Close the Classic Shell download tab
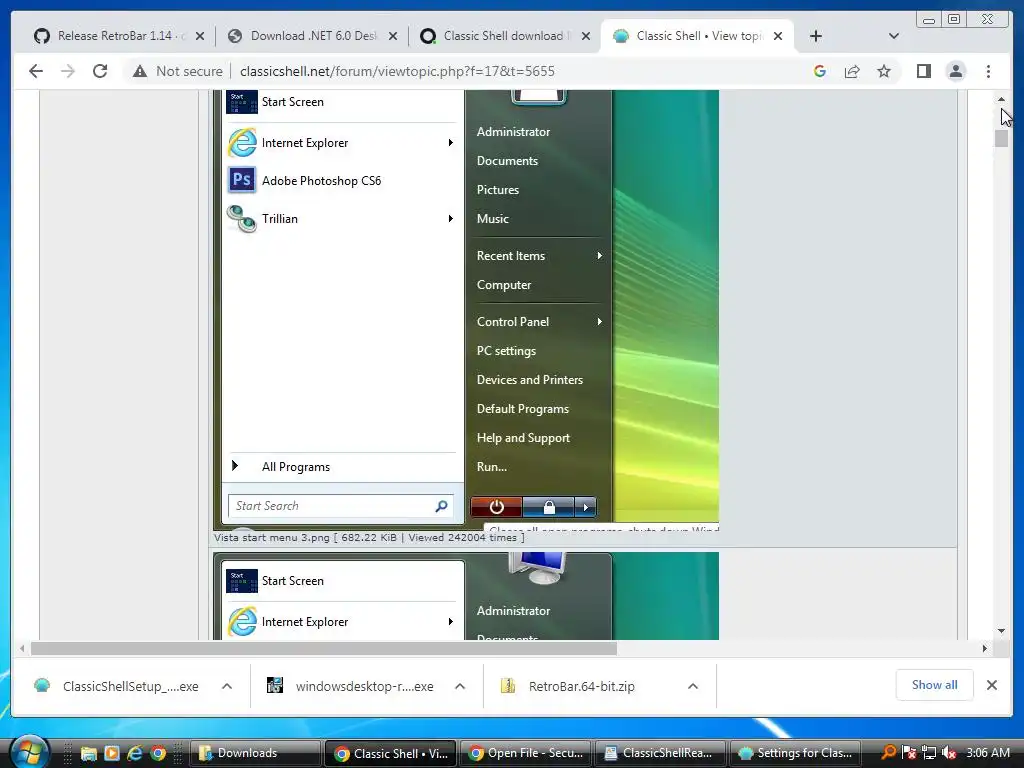This screenshot has width=1024, height=768. click(586, 36)
